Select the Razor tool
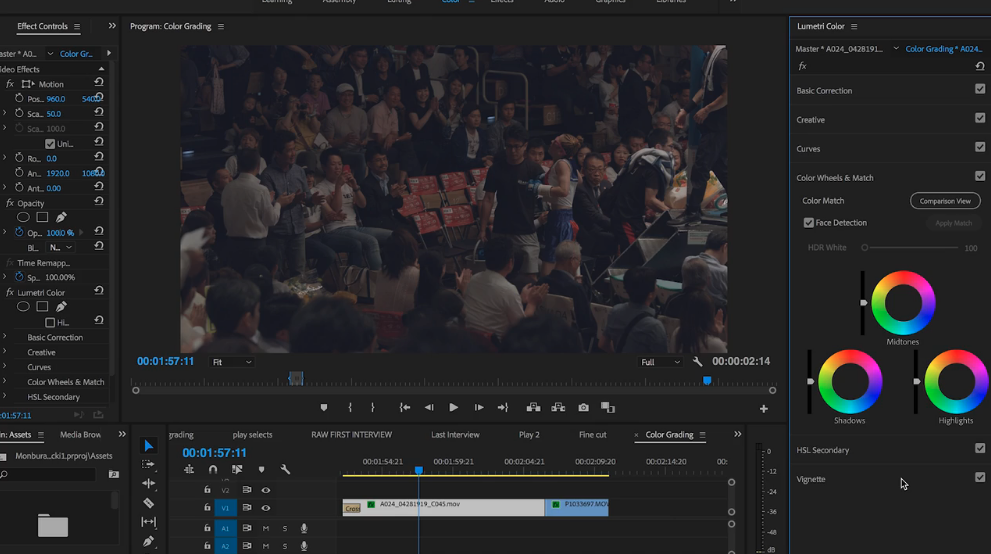 [149, 503]
